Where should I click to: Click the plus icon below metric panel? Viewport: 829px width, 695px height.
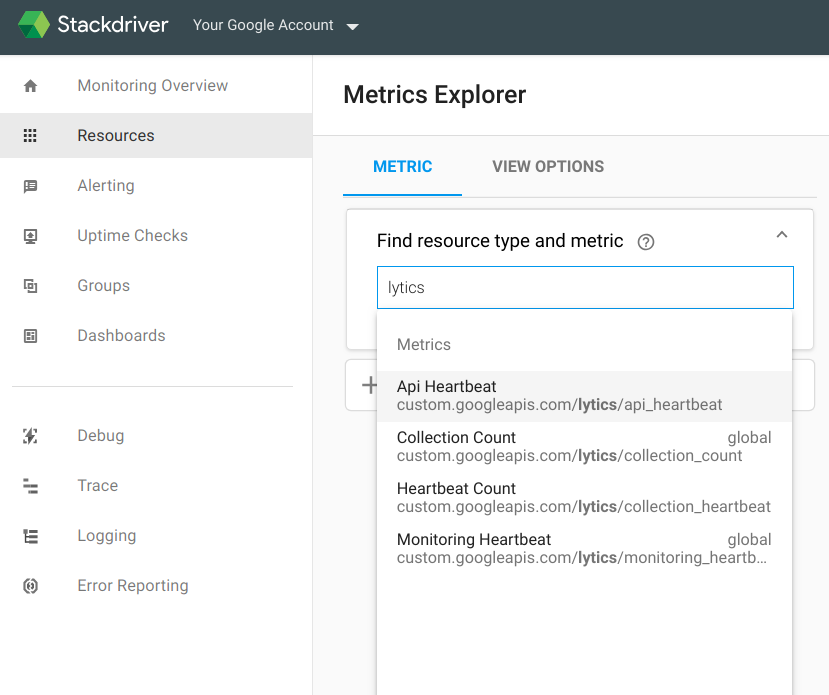point(369,385)
